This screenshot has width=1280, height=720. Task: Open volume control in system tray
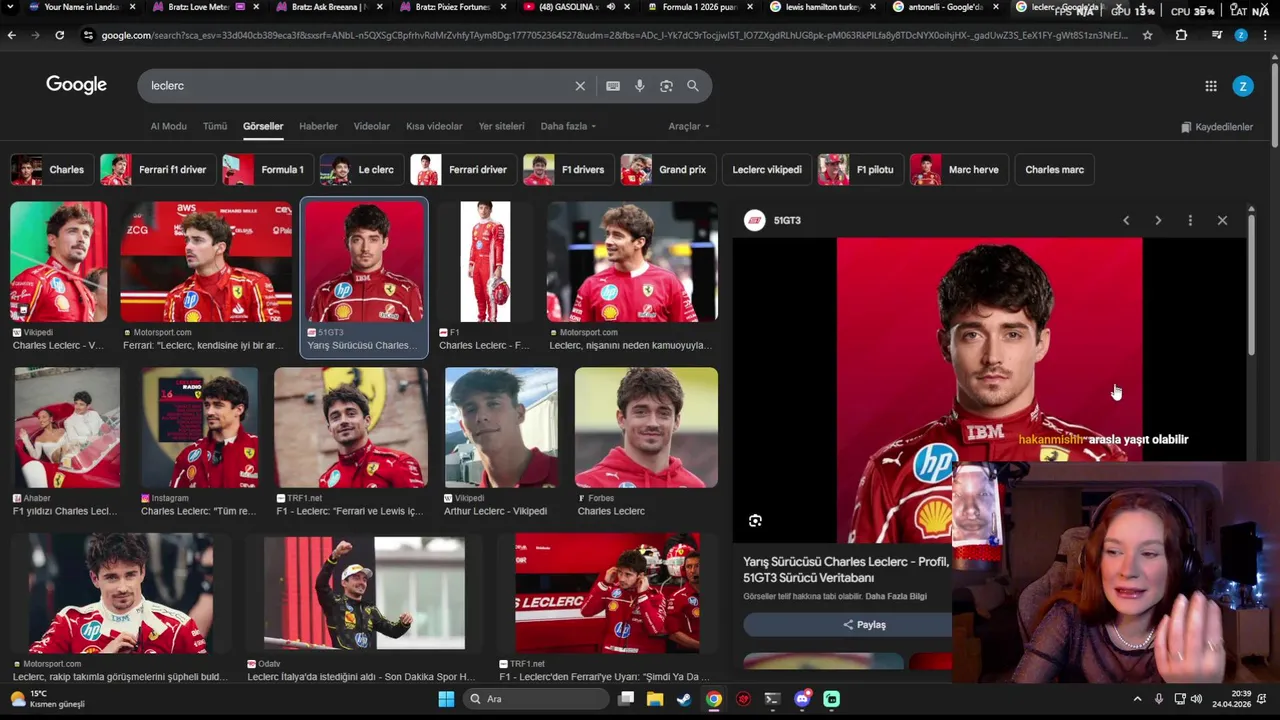pyautogui.click(x=1198, y=699)
